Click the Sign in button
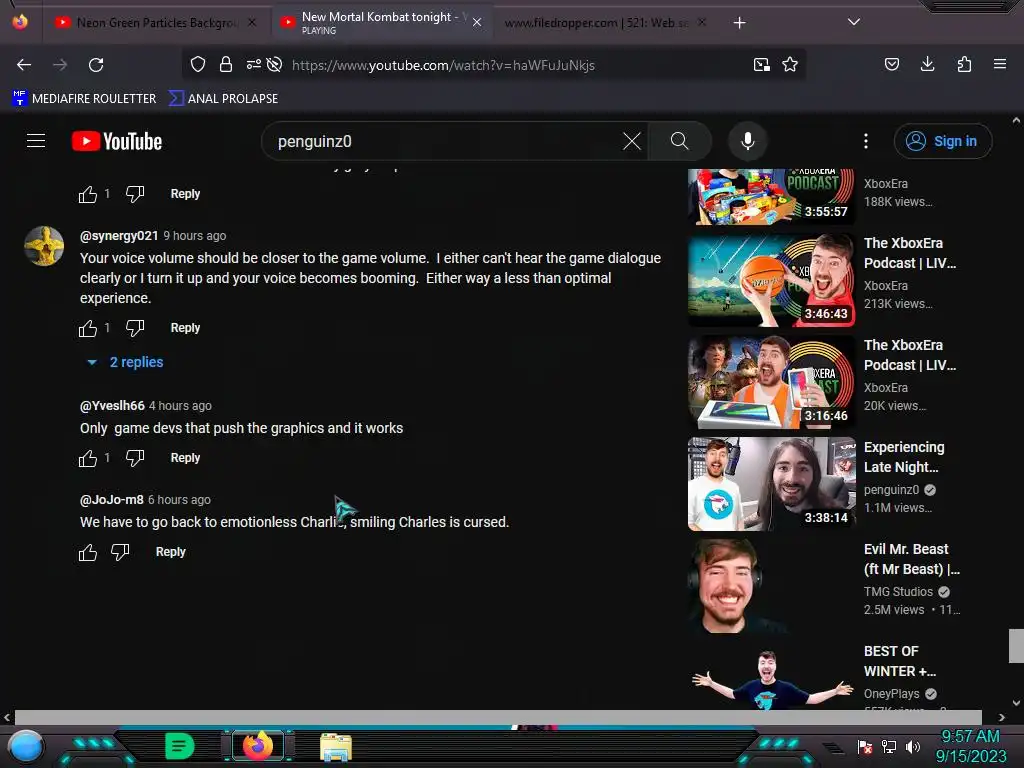Image resolution: width=1024 pixels, height=768 pixels. 942,141
